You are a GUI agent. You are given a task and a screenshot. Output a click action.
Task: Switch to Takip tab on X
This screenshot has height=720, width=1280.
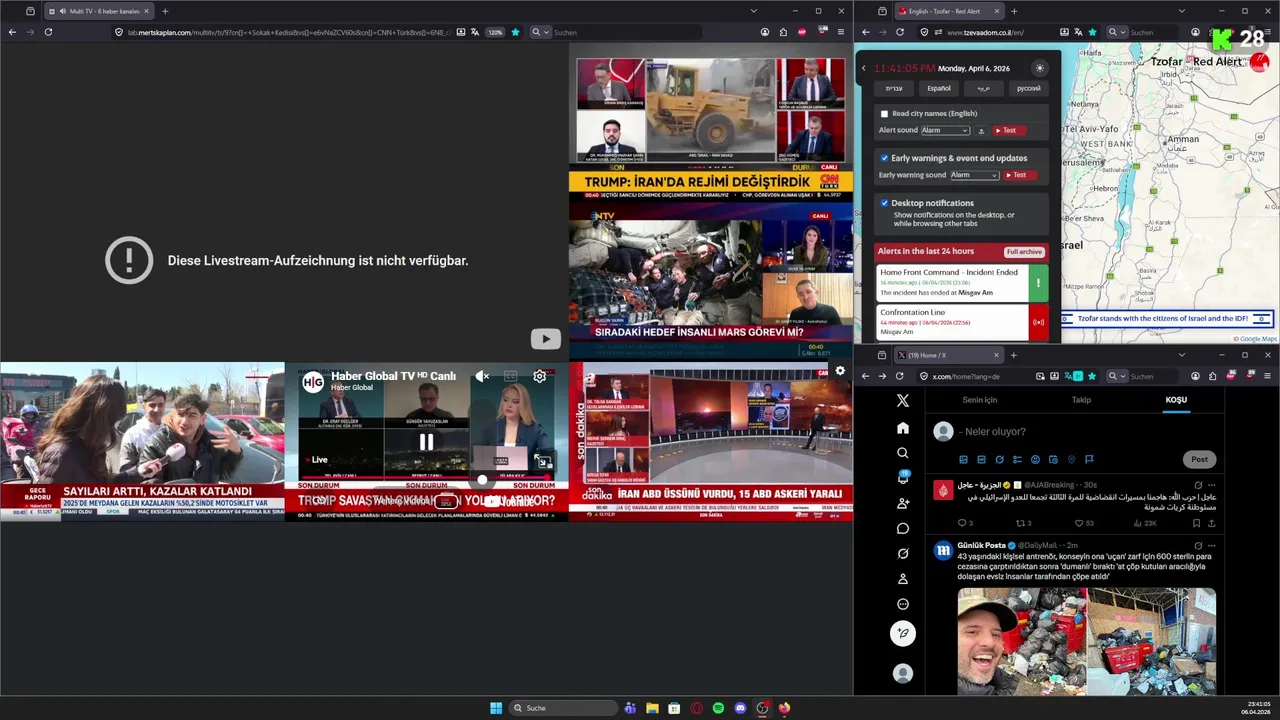[1081, 400]
